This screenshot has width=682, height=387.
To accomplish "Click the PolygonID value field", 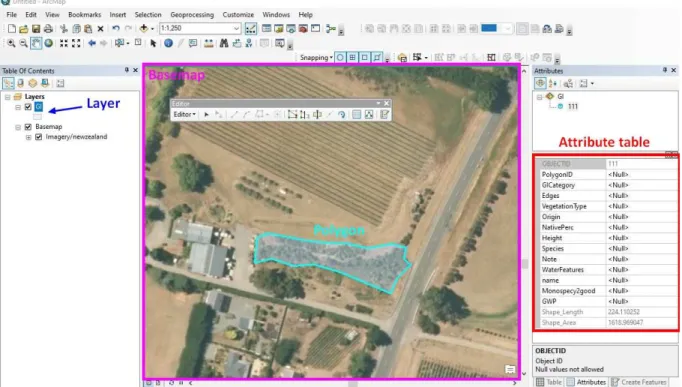I will [x=642, y=174].
